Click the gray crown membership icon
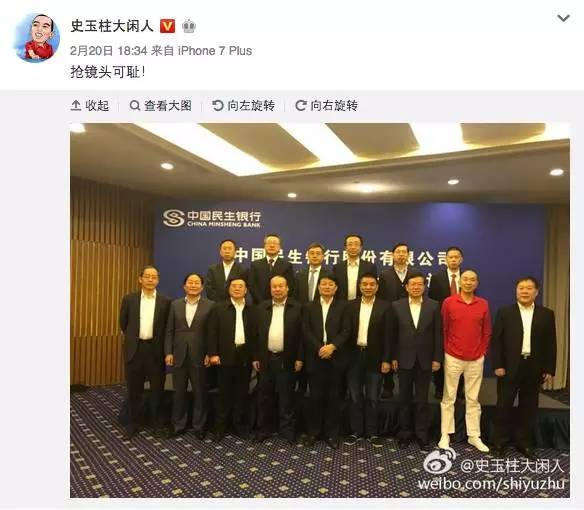 [189, 26]
